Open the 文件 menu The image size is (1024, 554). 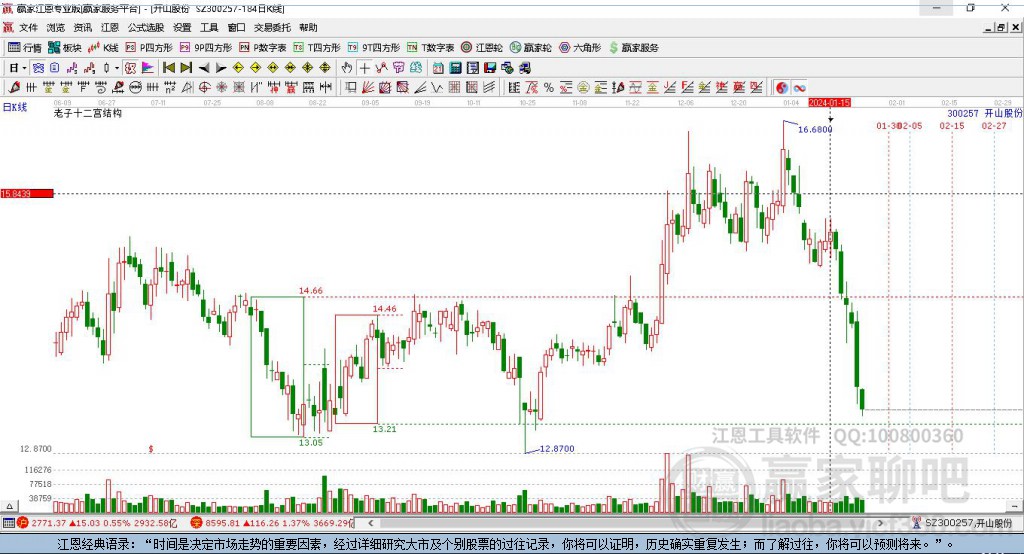click(29, 27)
